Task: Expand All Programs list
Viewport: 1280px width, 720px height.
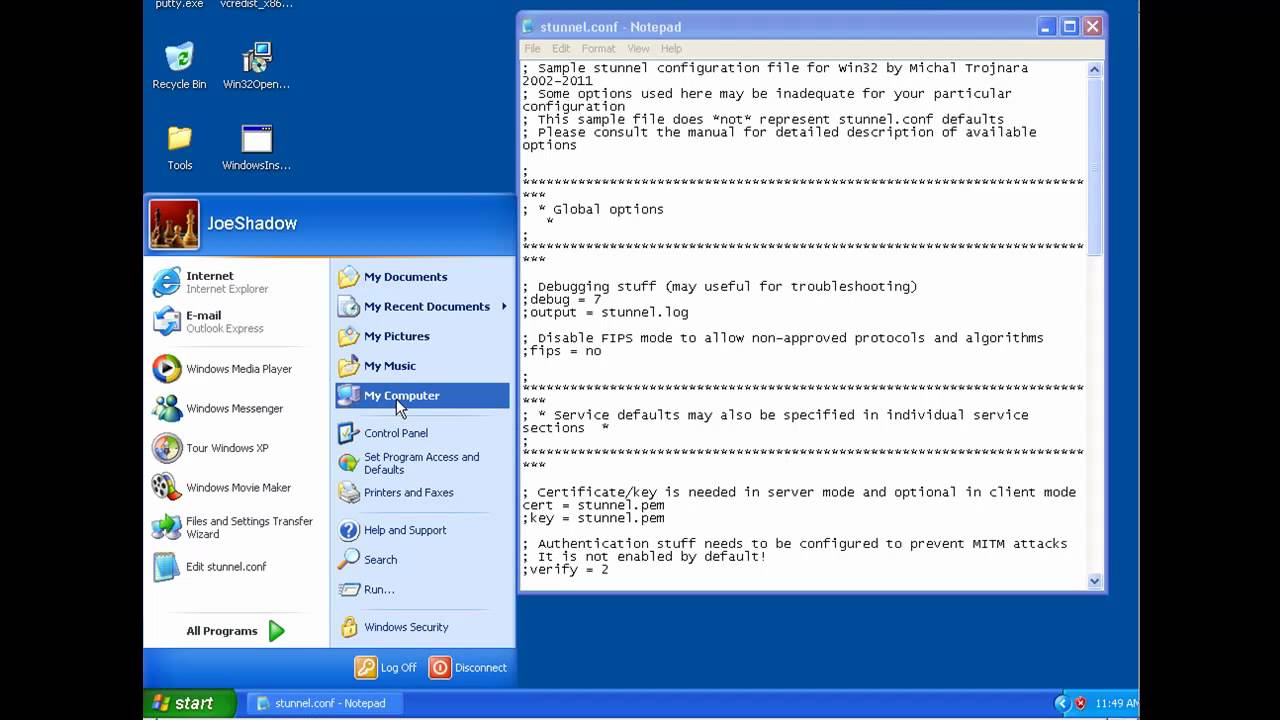Action: 236,631
